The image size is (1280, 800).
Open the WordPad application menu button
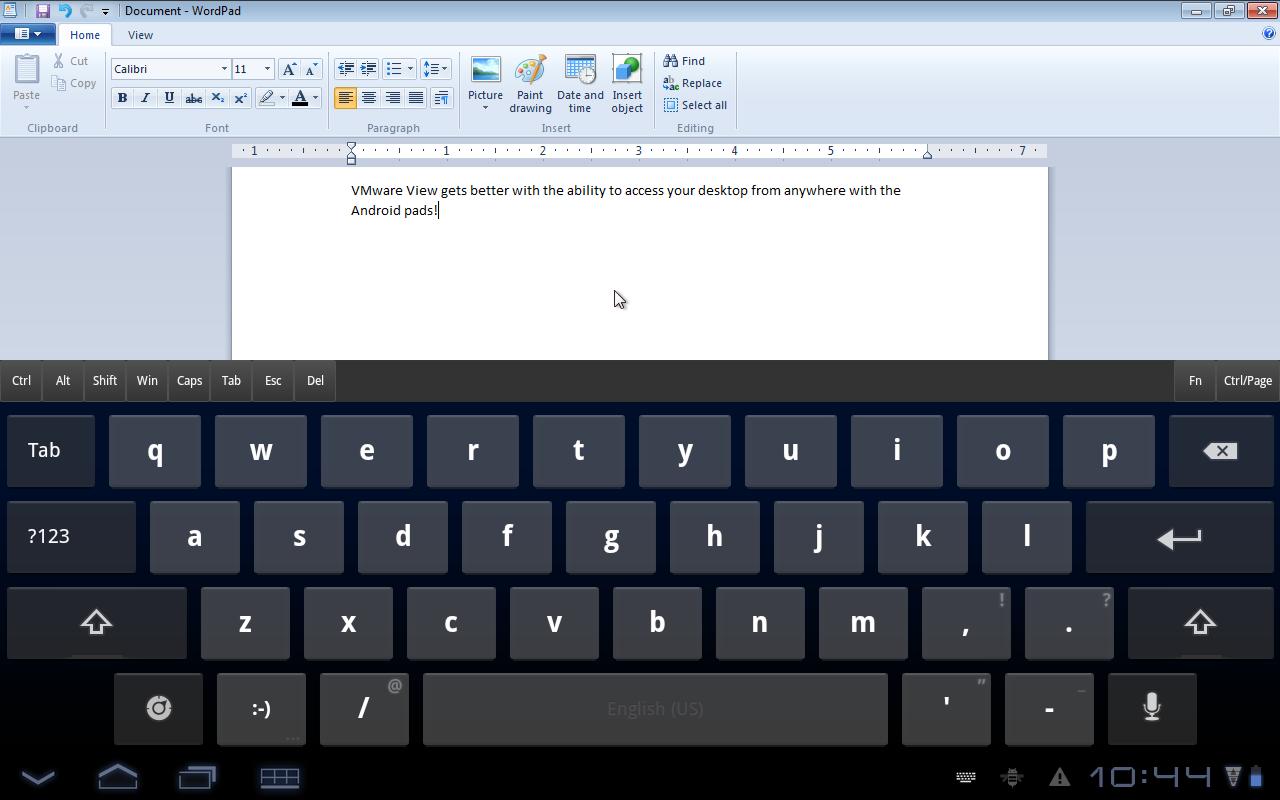click(28, 34)
